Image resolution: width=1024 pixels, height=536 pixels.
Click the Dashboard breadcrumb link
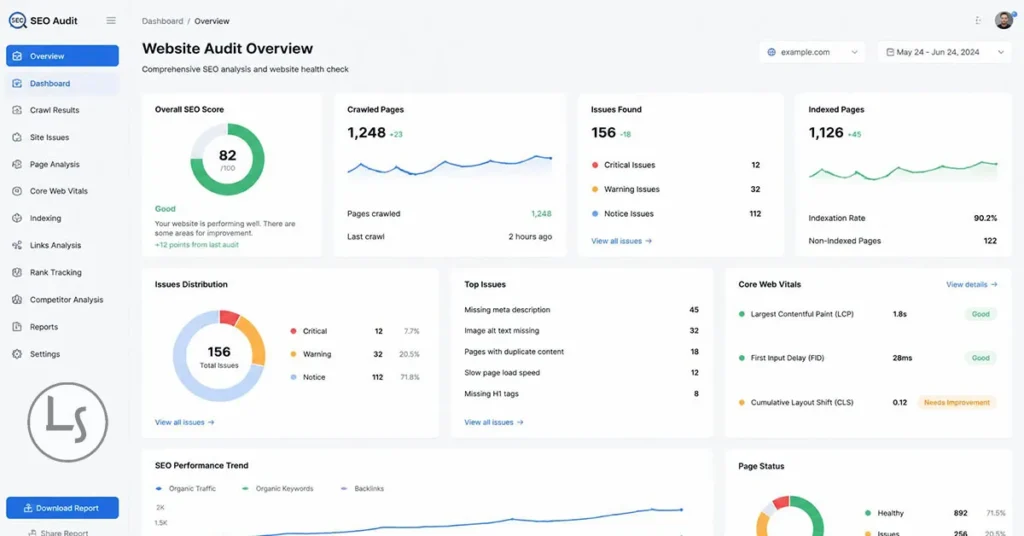[x=163, y=21]
